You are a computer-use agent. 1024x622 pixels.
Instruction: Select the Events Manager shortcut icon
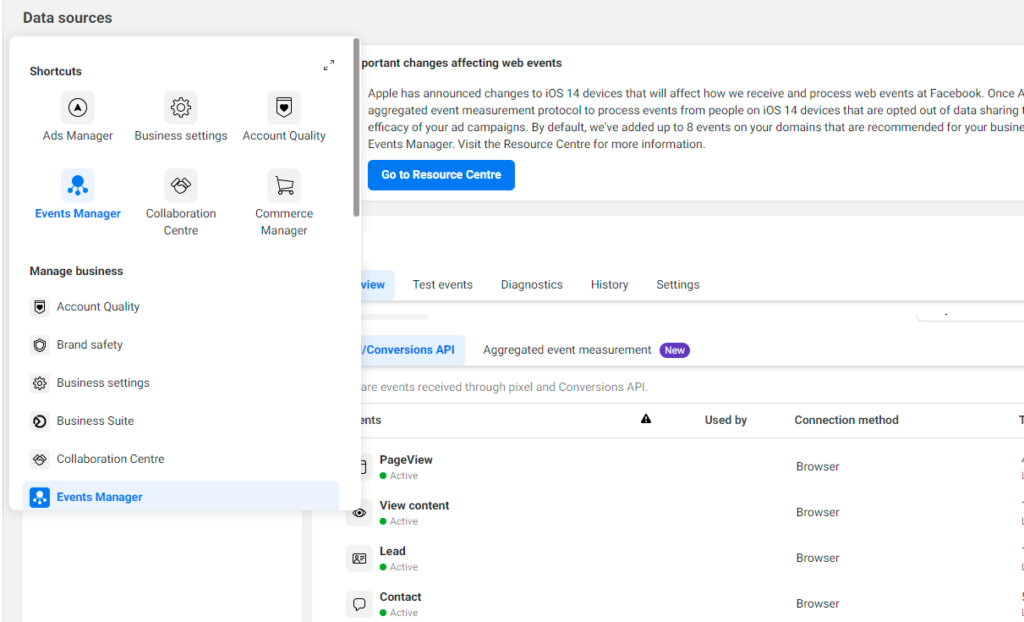78,186
